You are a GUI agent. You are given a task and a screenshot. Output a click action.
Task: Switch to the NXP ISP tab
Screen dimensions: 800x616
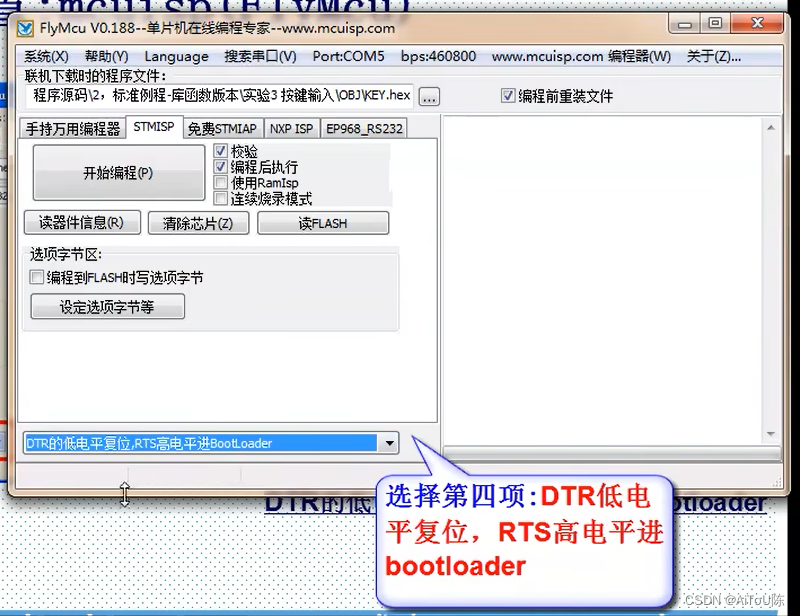[291, 129]
